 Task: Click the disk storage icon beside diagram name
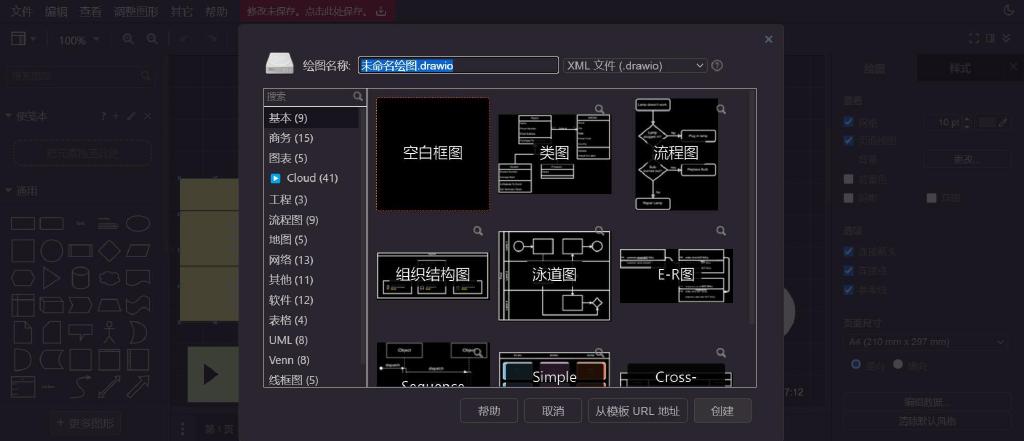[280, 65]
